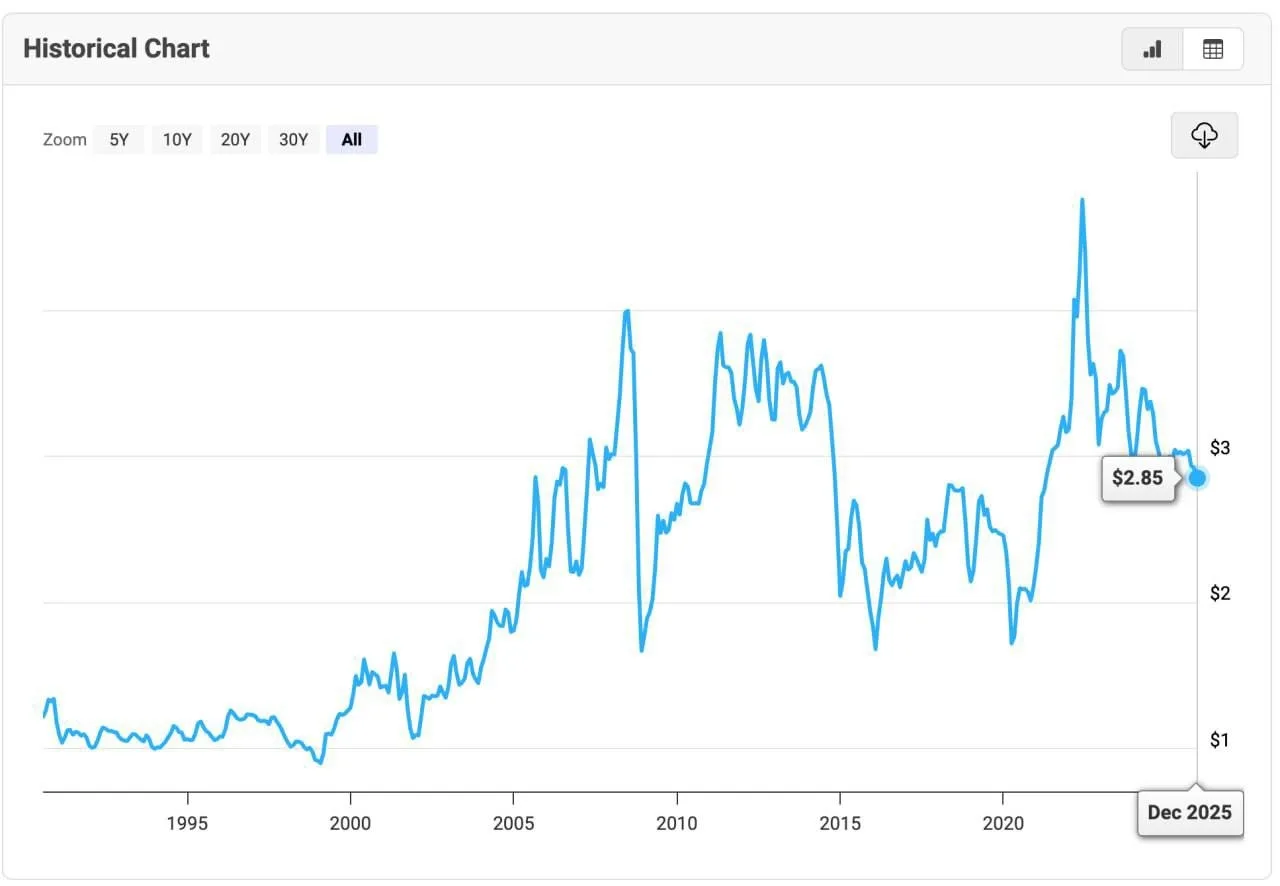
Task: Switch to the data table view icon
Action: (x=1213, y=49)
